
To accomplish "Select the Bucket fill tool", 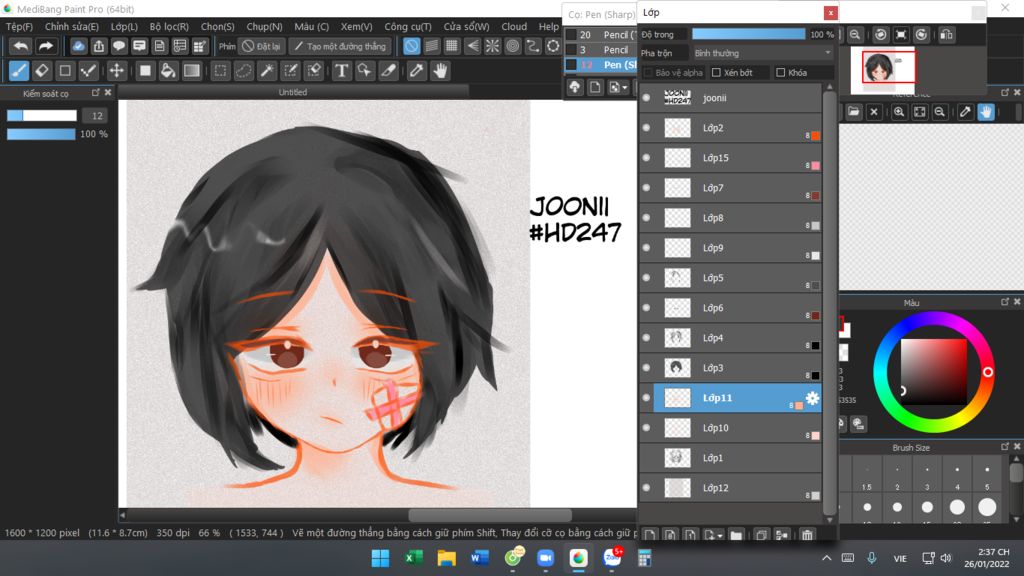I will click(x=168, y=71).
